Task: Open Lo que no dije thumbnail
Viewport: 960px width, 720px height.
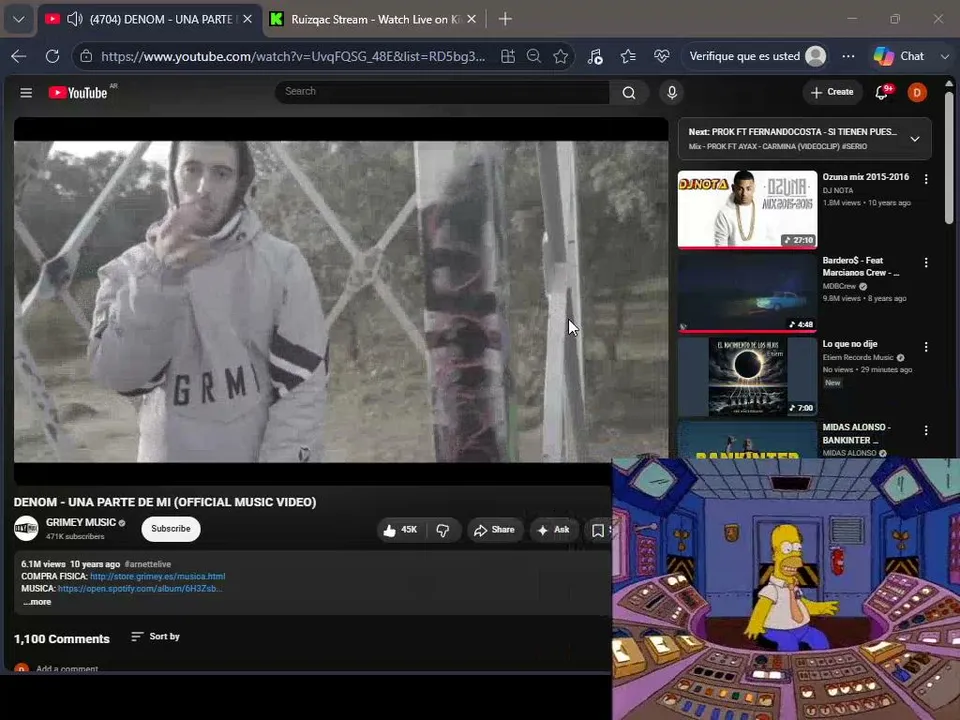Action: [747, 377]
